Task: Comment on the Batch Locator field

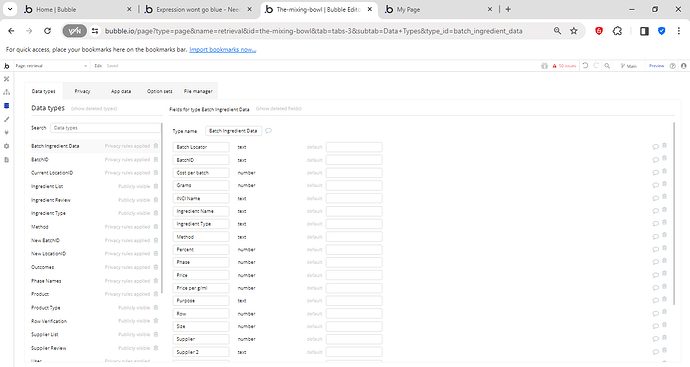Action: point(655,147)
